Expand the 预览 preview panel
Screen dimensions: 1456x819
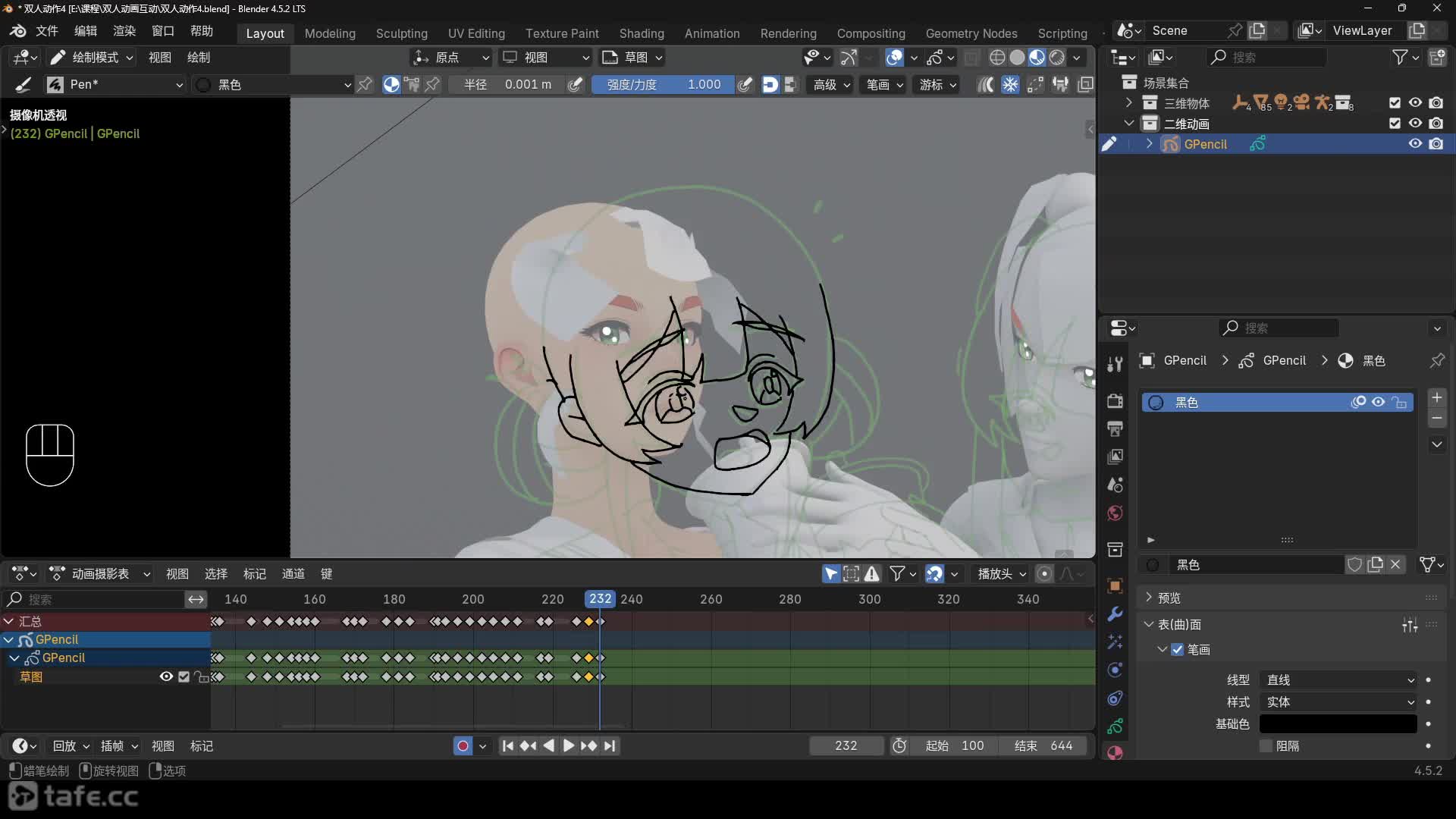tap(1169, 598)
